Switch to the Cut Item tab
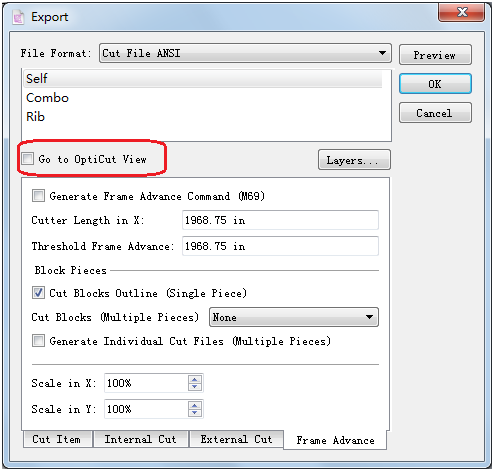Screen dimensions: 494x474 click(x=57, y=439)
